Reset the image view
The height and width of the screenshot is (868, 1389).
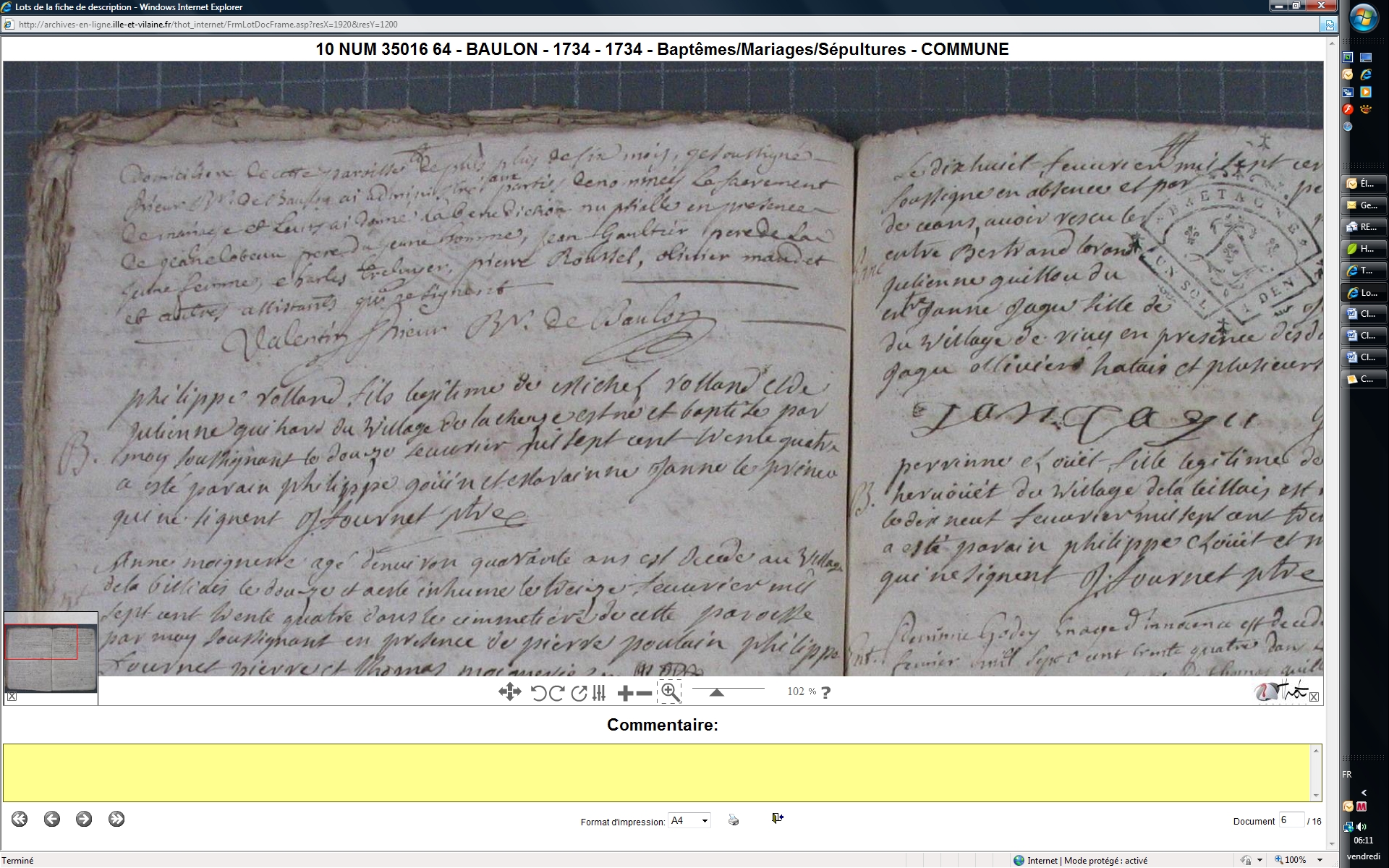(578, 693)
